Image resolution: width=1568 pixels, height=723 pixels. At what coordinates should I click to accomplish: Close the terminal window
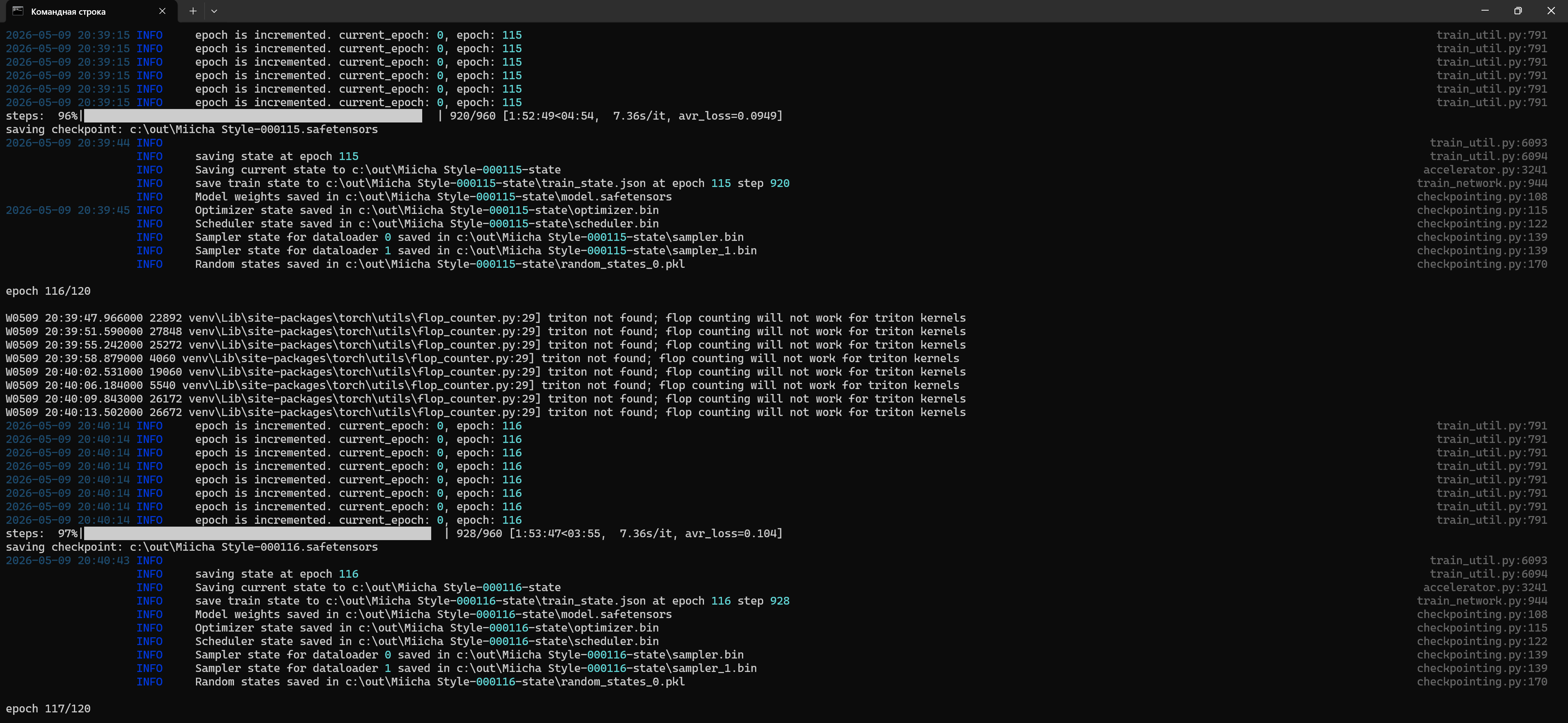pyautogui.click(x=1551, y=11)
